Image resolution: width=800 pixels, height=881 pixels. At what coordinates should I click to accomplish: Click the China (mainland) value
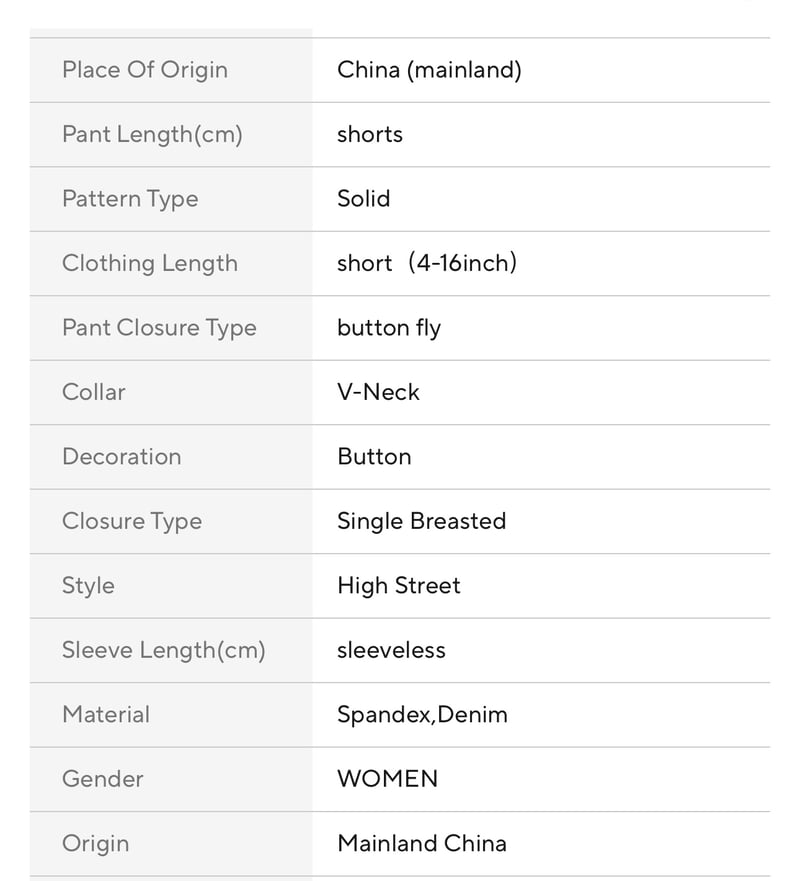coord(429,70)
